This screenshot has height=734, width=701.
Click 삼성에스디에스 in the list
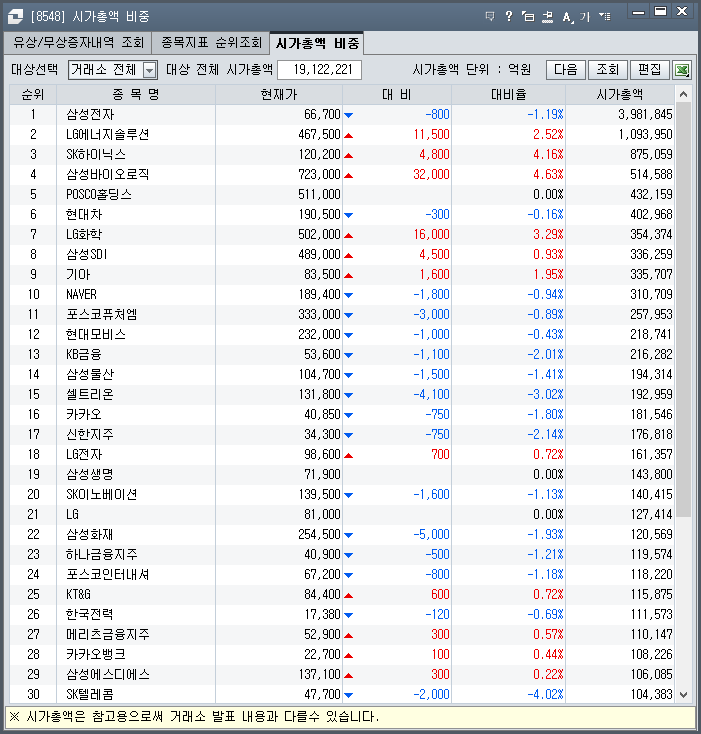pos(108,675)
